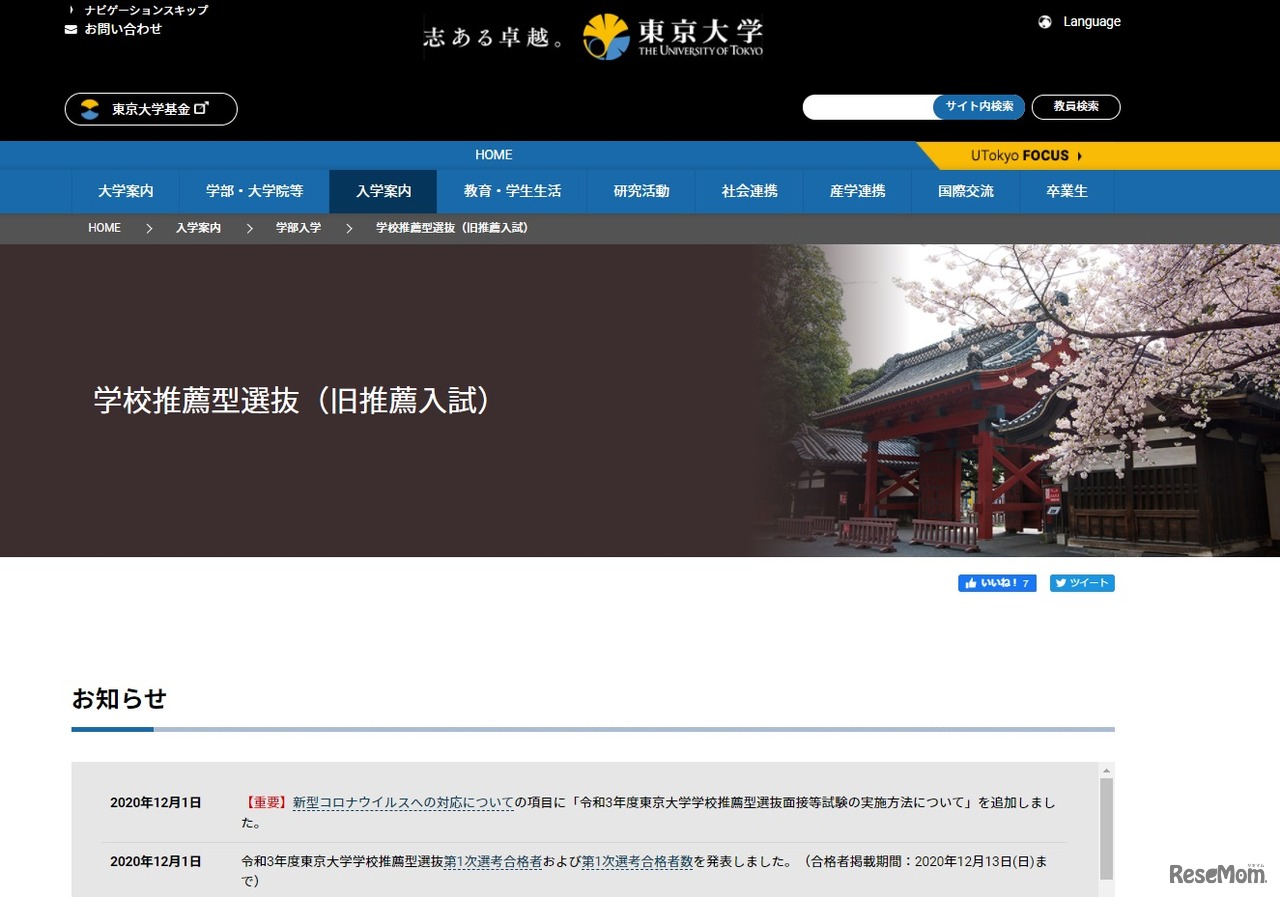Open the 卒業生 menu
1280x897 pixels.
click(x=1067, y=191)
